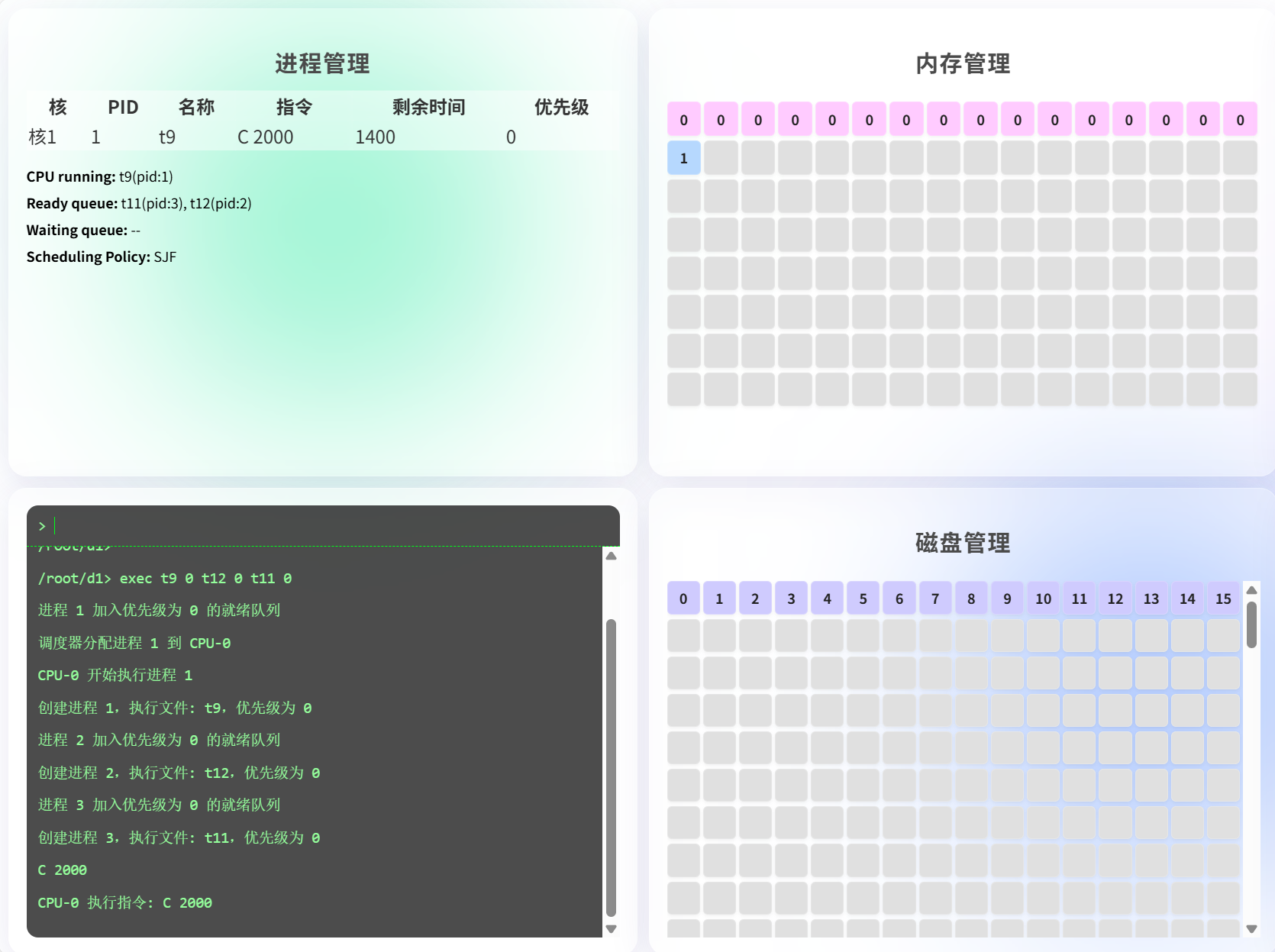
Task: Click the first pink memory header cell
Action: point(683,120)
